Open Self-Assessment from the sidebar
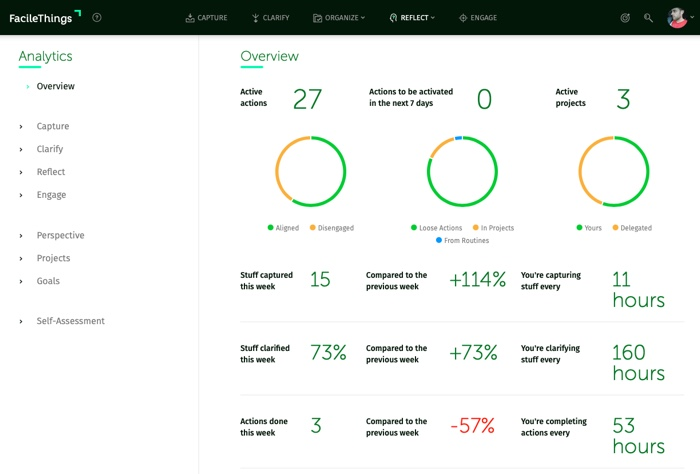Screen dimensions: 700x474 click(70, 321)
